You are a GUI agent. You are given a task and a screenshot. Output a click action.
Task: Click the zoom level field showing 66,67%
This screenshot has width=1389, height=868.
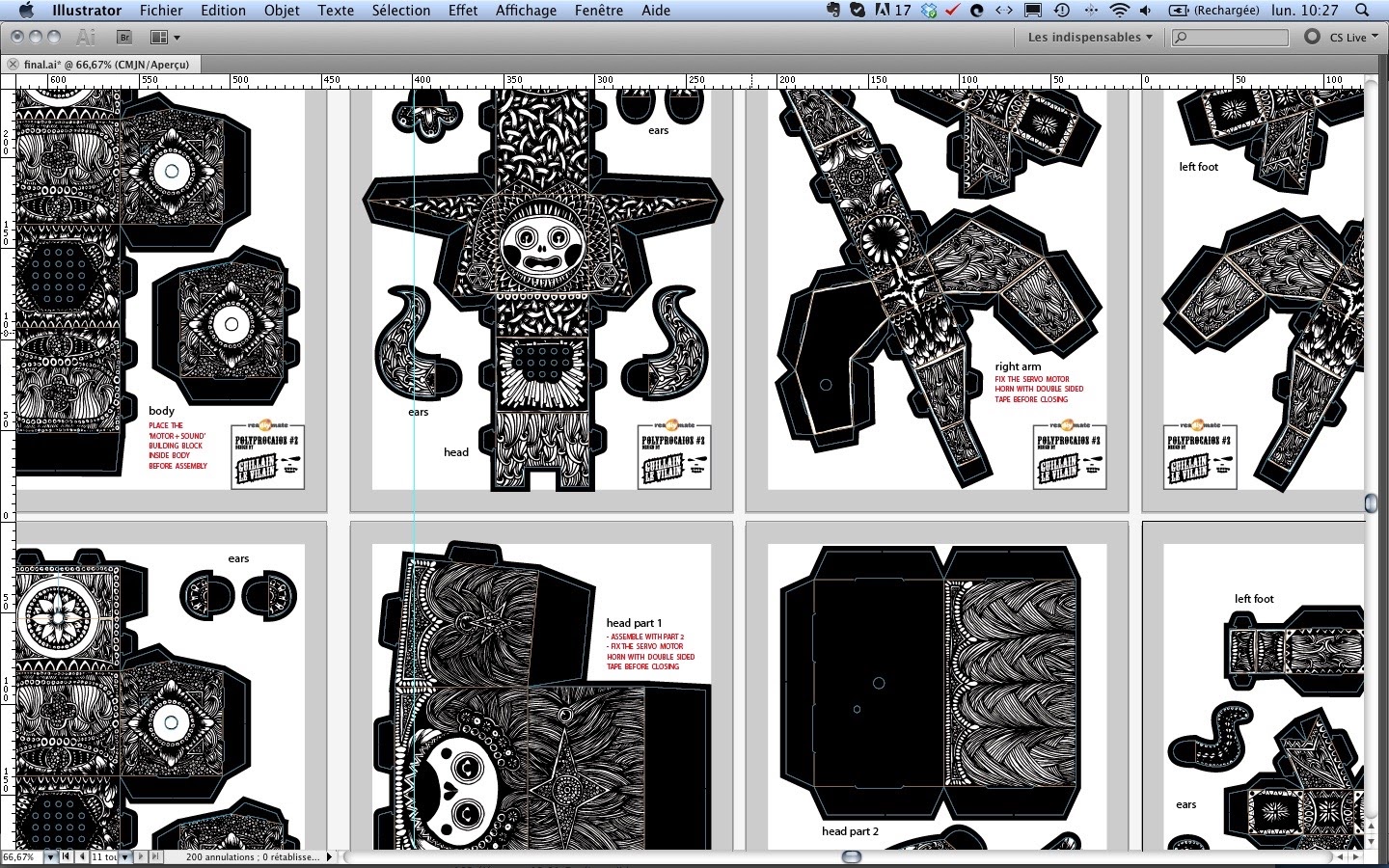21,856
